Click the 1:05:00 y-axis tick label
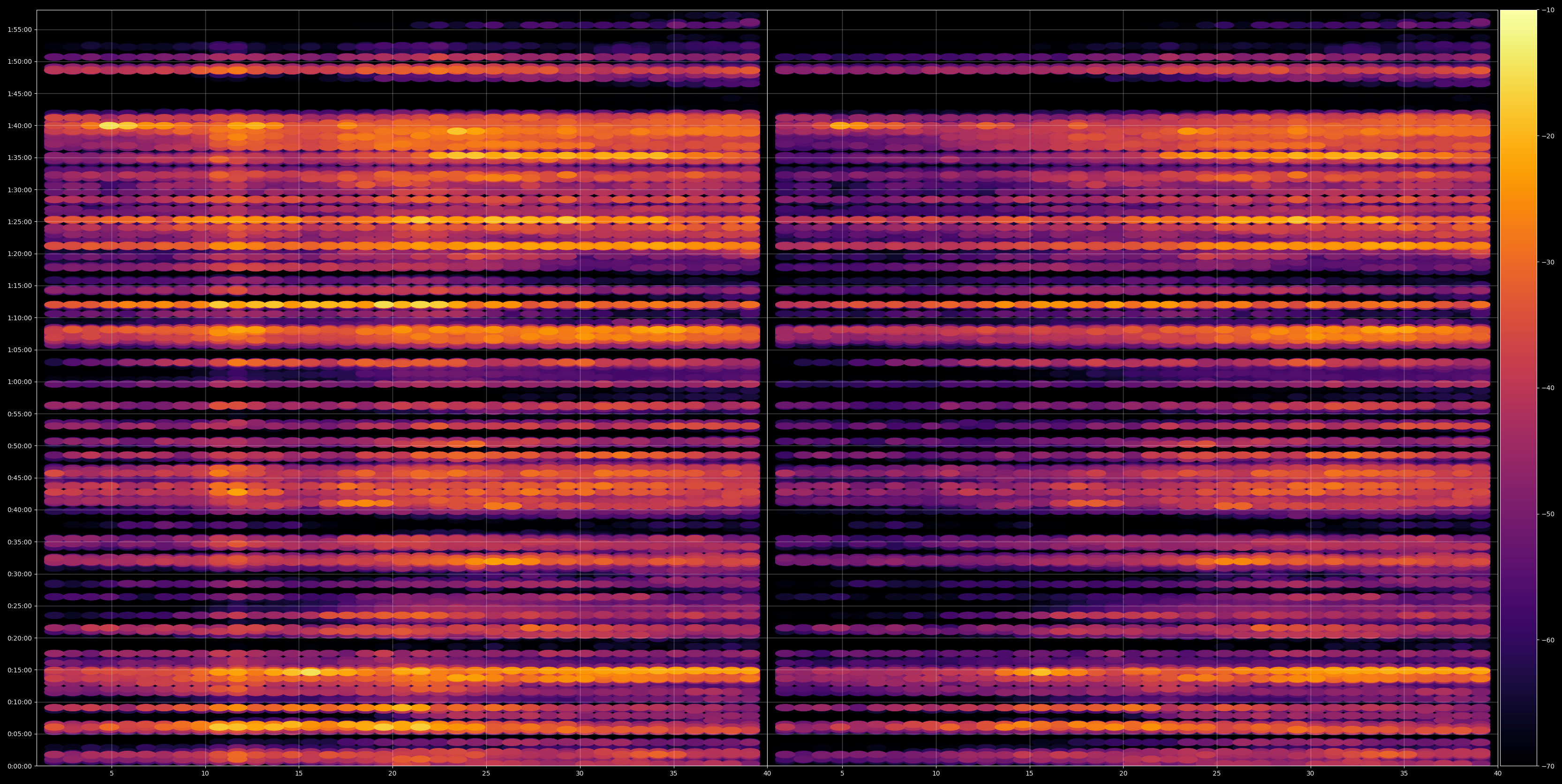Screen dimensions: 1562x784 pyautogui.click(x=19, y=350)
